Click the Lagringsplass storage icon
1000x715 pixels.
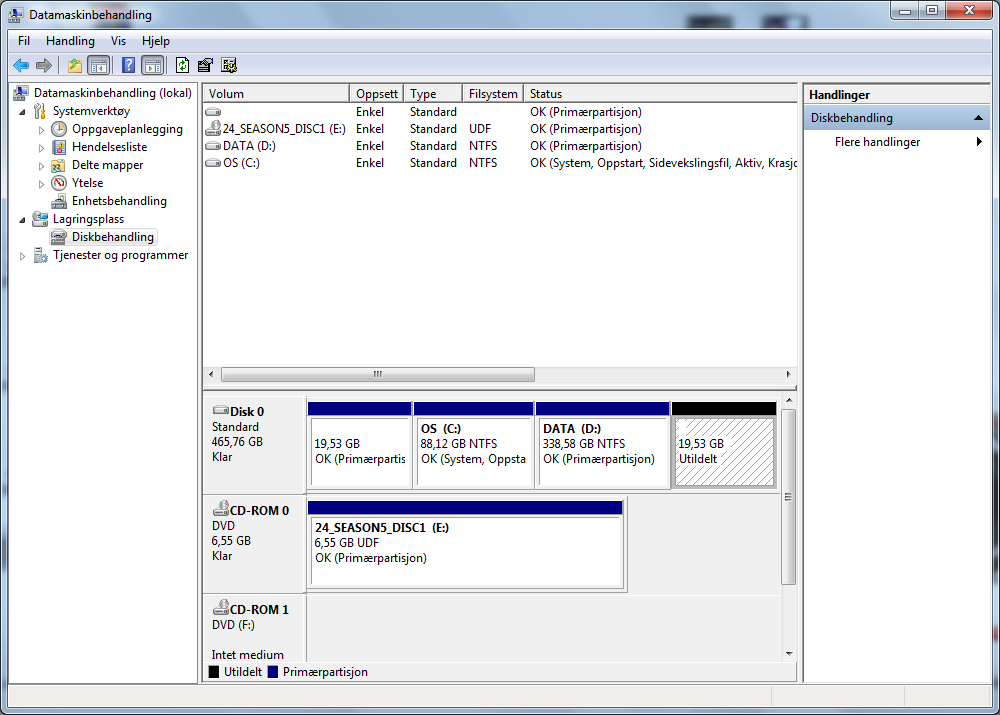(x=40, y=219)
